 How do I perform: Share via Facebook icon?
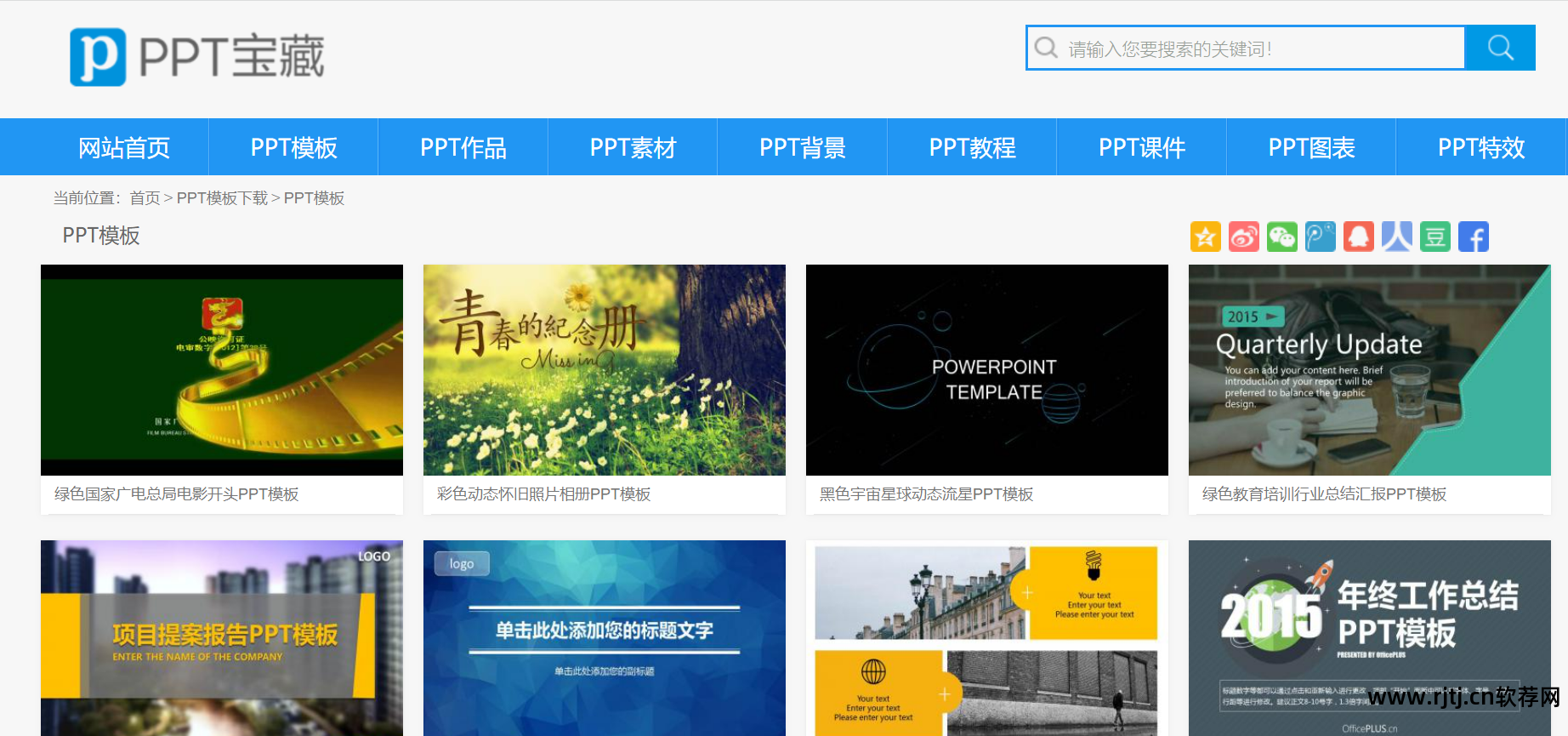(x=1473, y=237)
